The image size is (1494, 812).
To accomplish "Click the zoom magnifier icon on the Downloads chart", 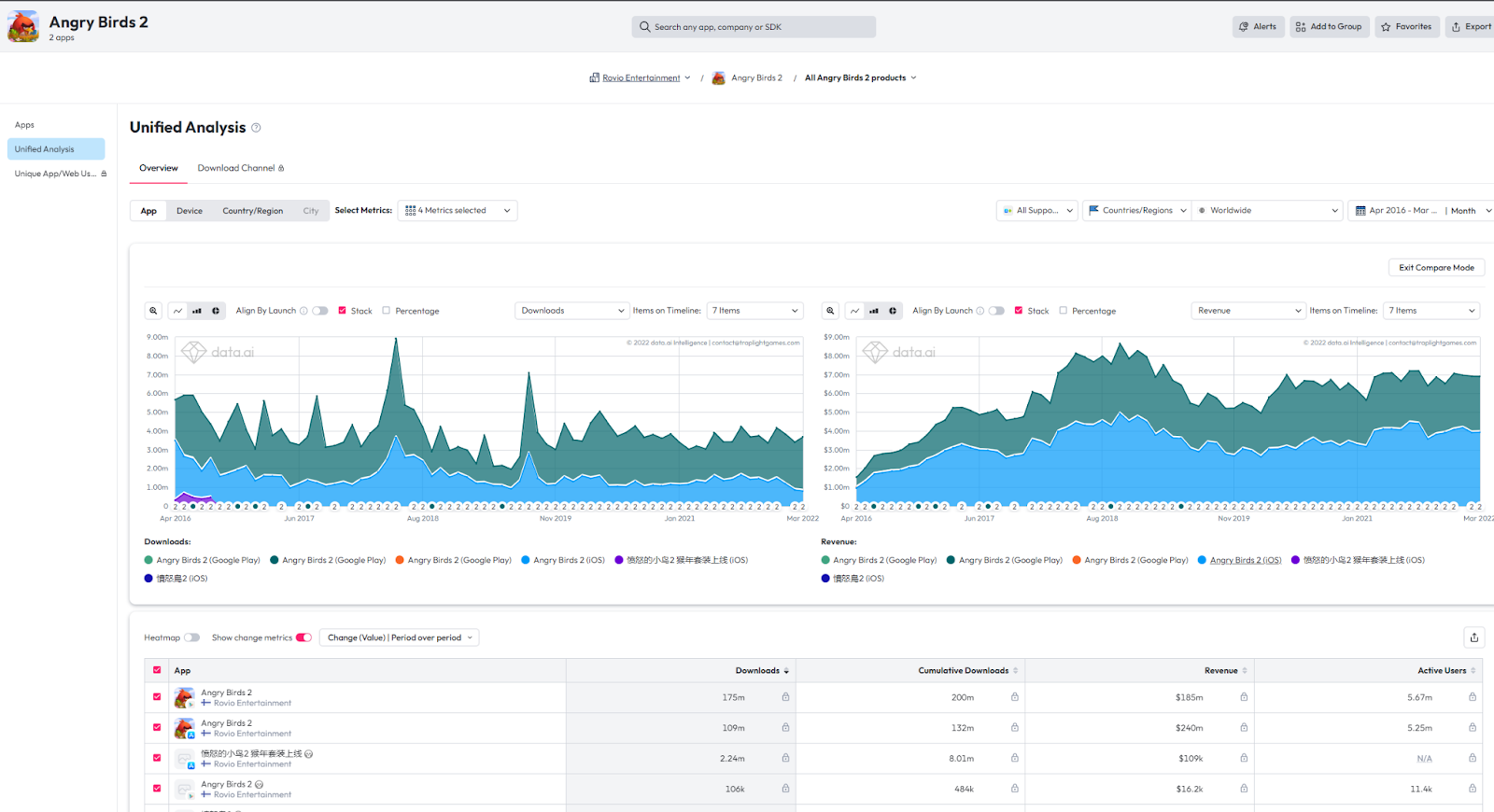I will tap(153, 311).
